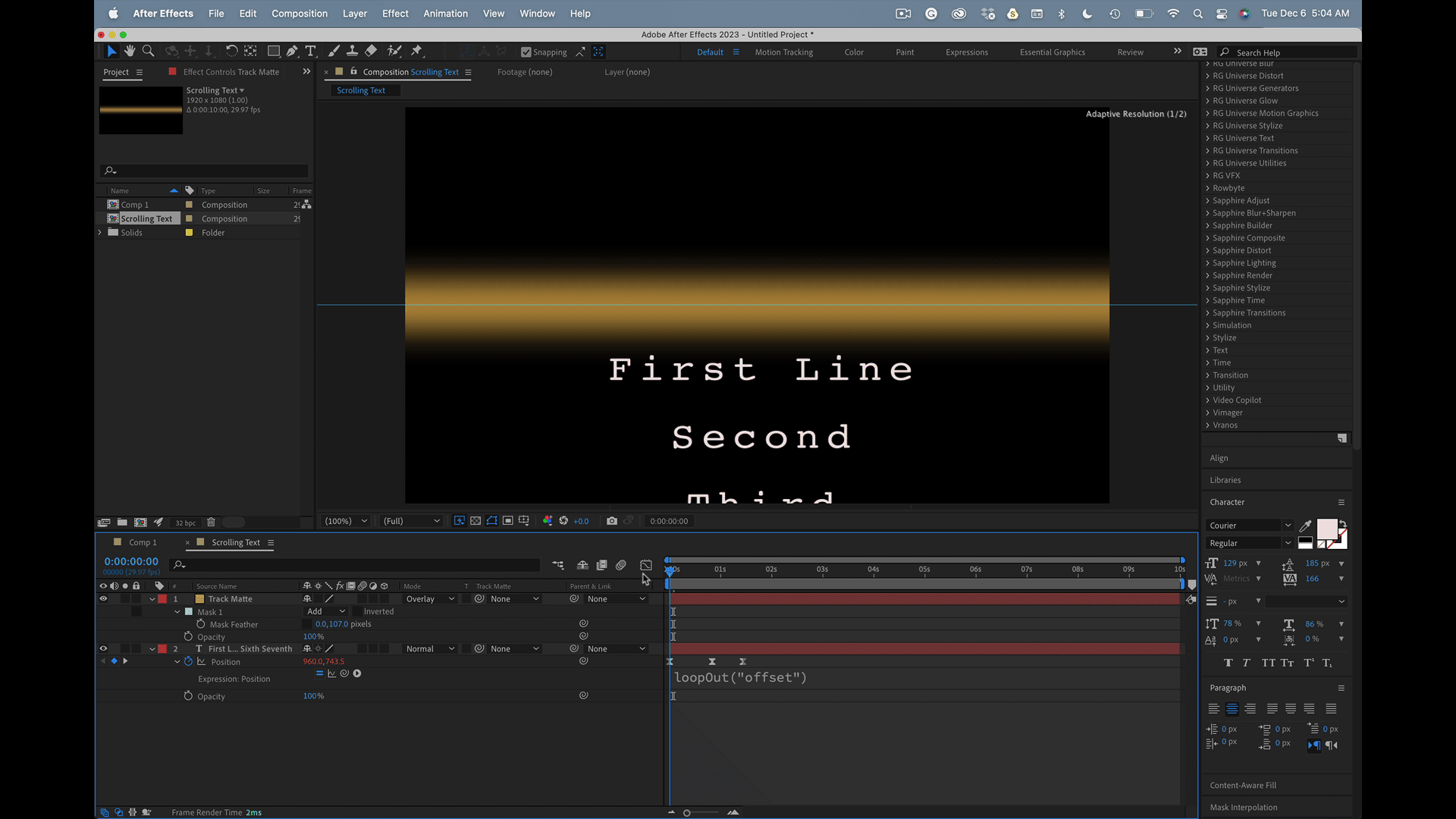Hide the Track Matte layer

click(x=103, y=598)
